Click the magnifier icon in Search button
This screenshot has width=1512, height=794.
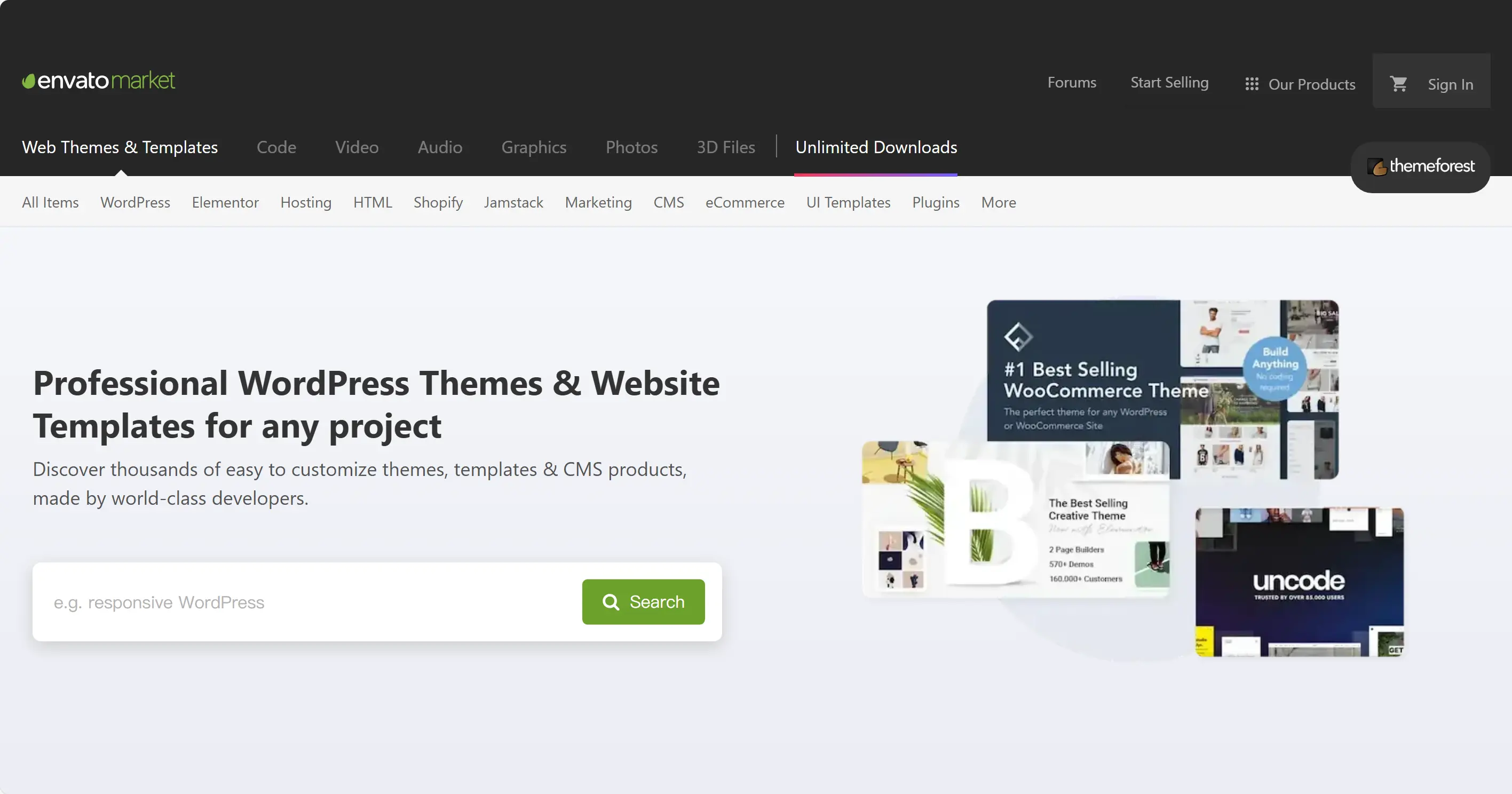[x=611, y=602]
